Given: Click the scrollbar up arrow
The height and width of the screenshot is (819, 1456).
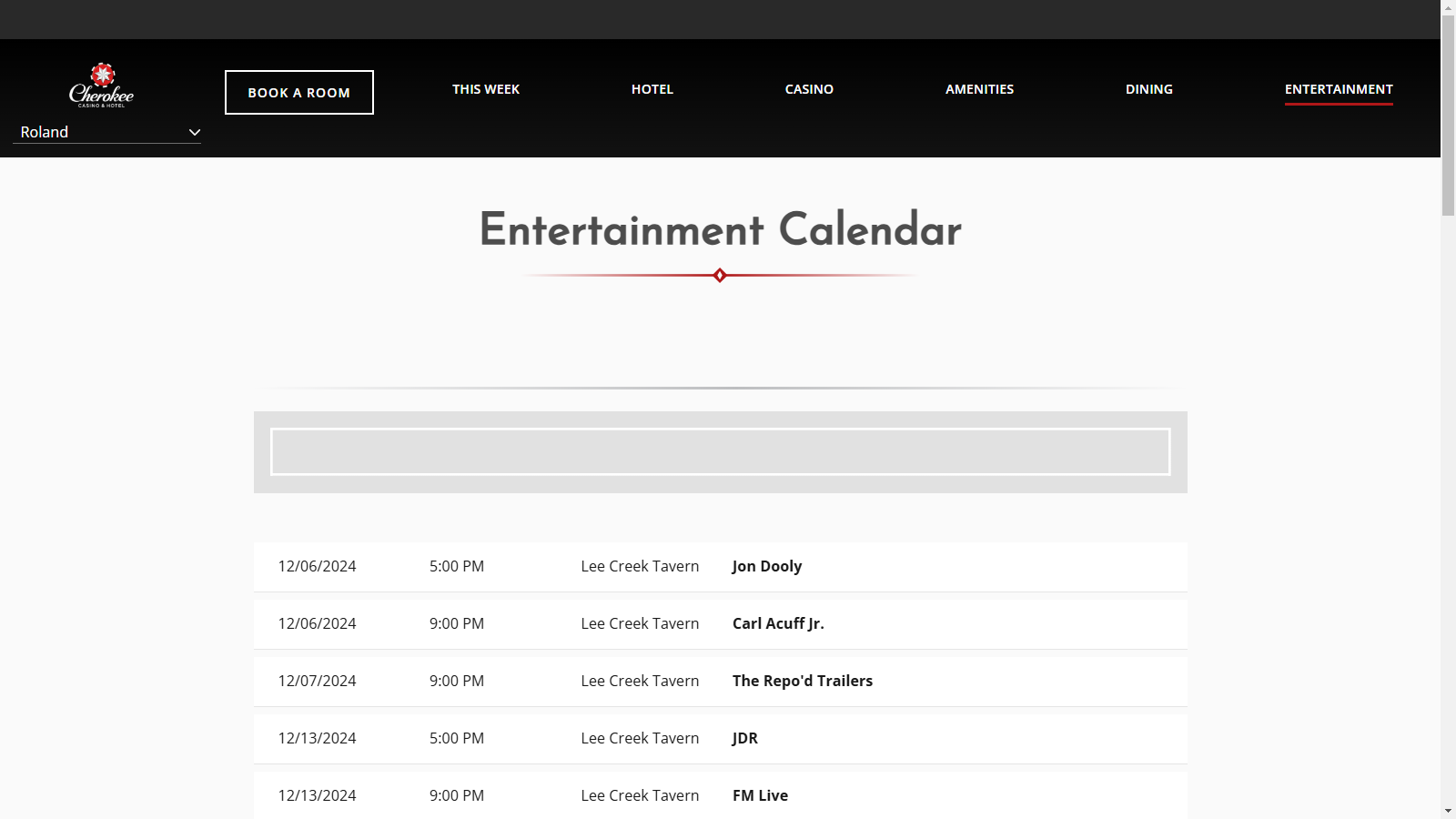Looking at the screenshot, I should (x=1448, y=7).
